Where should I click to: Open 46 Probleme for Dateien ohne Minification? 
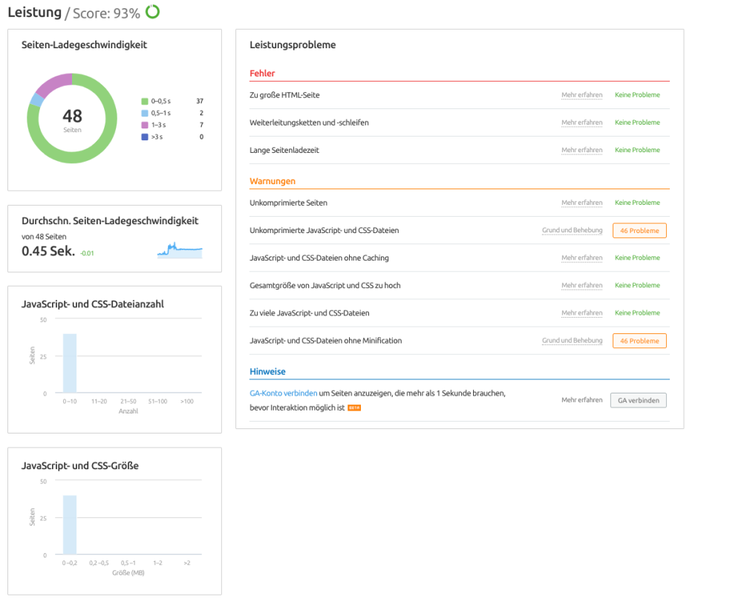pos(640,341)
